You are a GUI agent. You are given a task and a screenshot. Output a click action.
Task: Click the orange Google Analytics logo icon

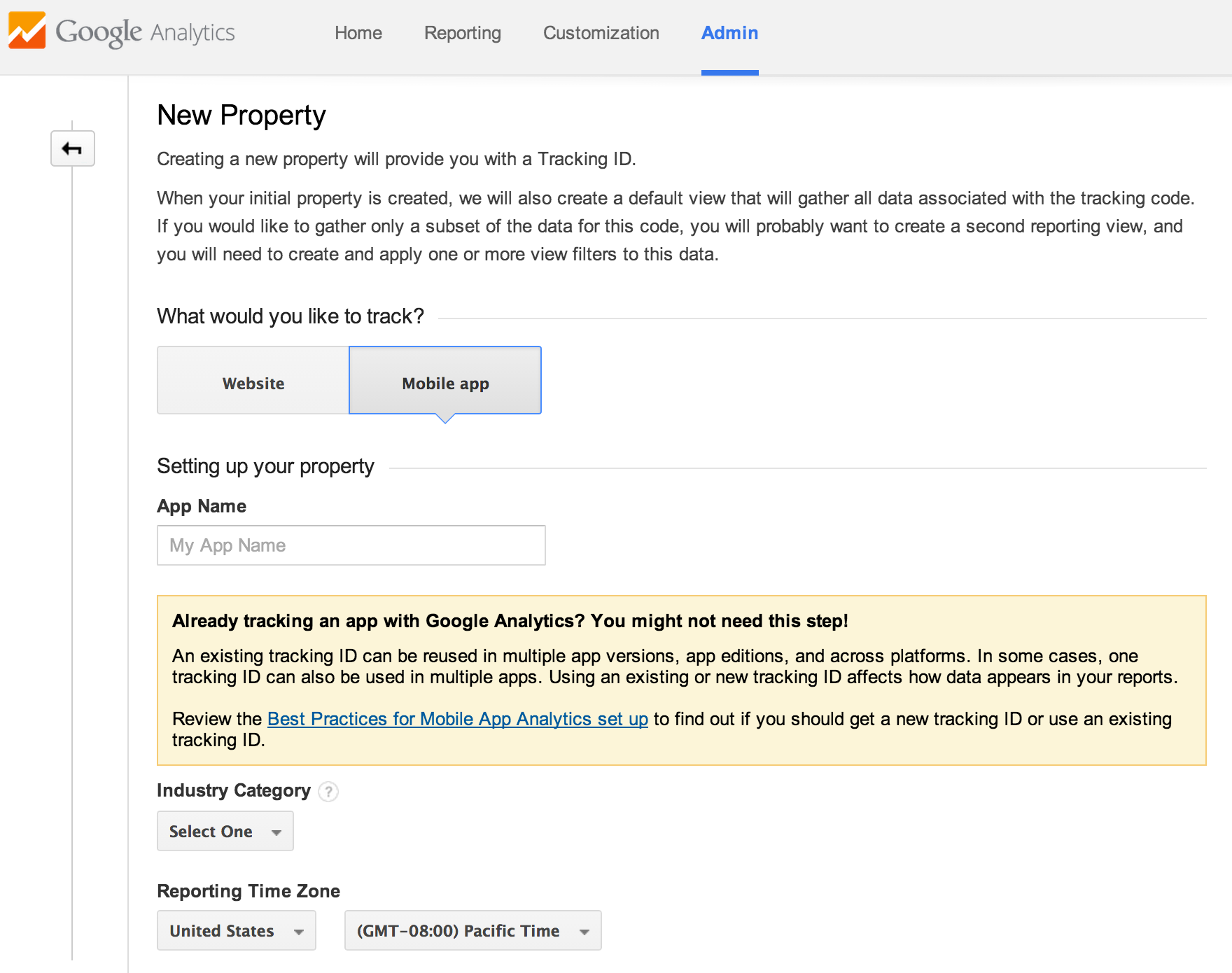27,31
